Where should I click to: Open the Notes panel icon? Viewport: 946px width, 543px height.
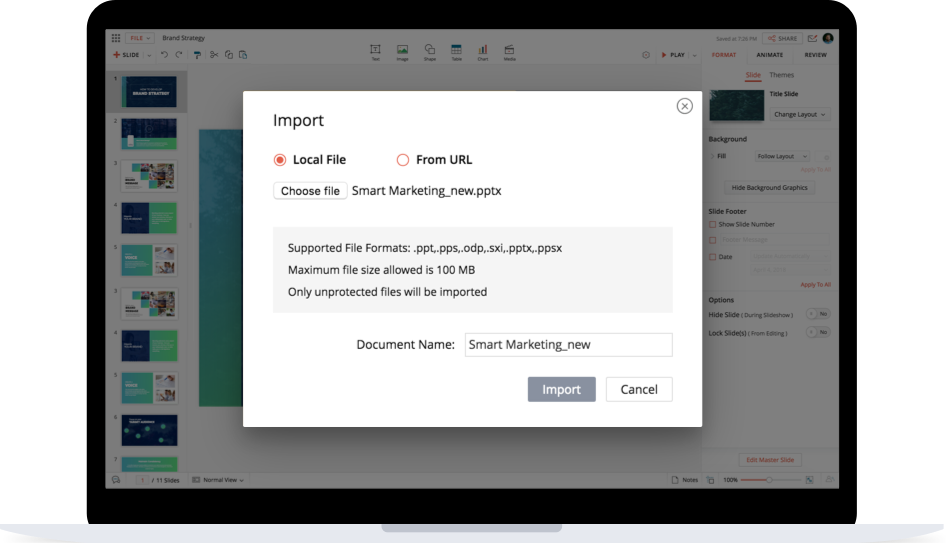tap(675, 480)
